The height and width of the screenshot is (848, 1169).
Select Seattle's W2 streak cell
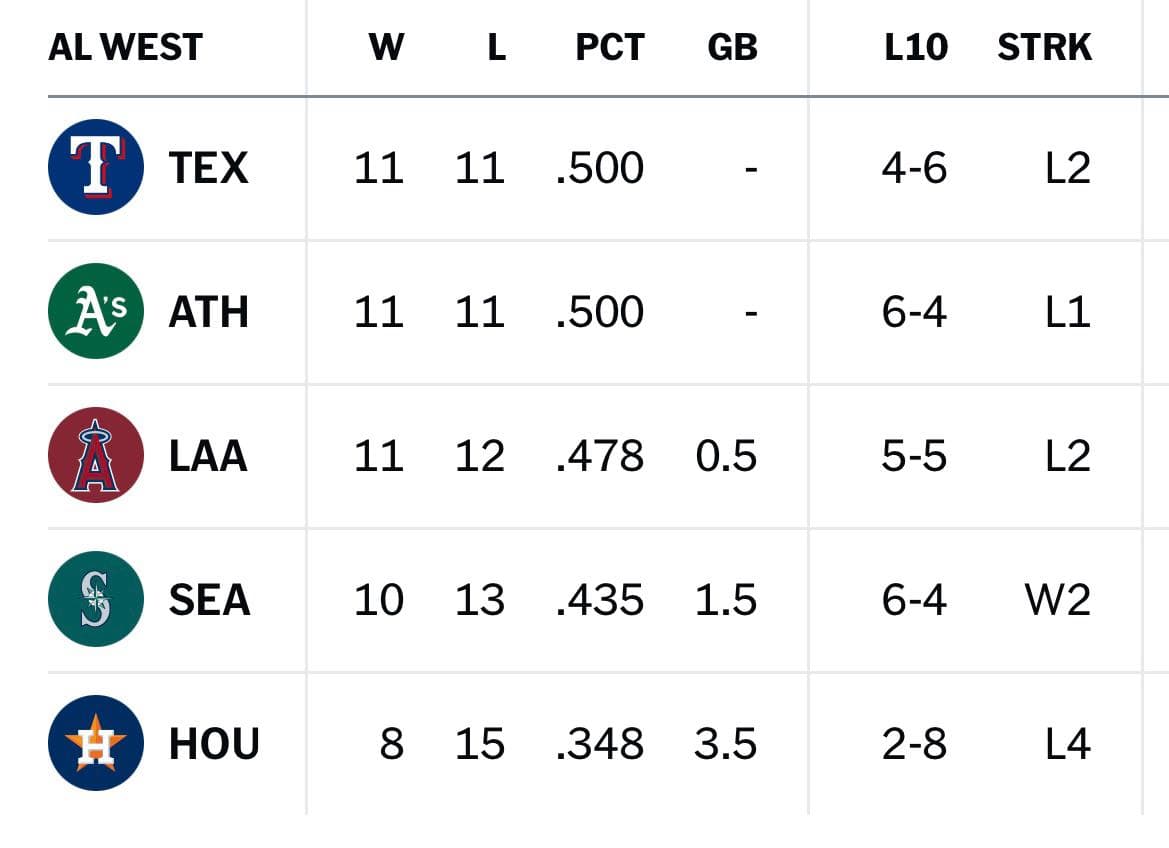pos(1058,600)
